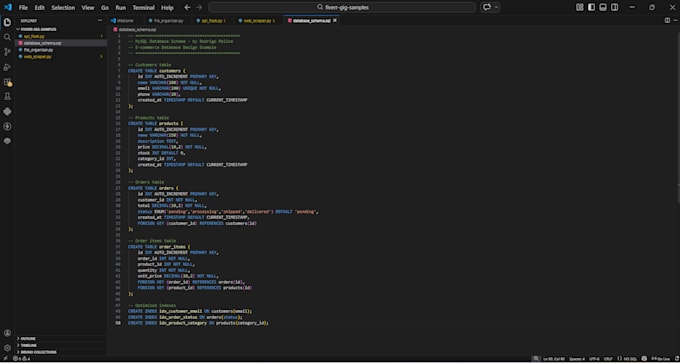This screenshot has width=680, height=363.
Task: Close the database_schema.sql tab
Action: (x=335, y=20)
